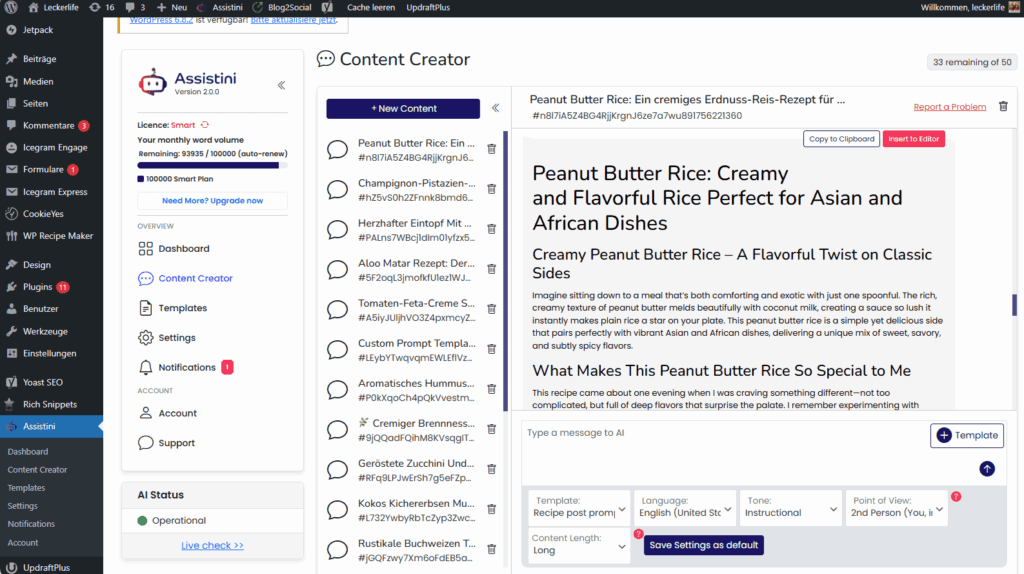1024x574 pixels.
Task: Delete the Rustikale Buchweizen entry
Action: pyautogui.click(x=492, y=549)
